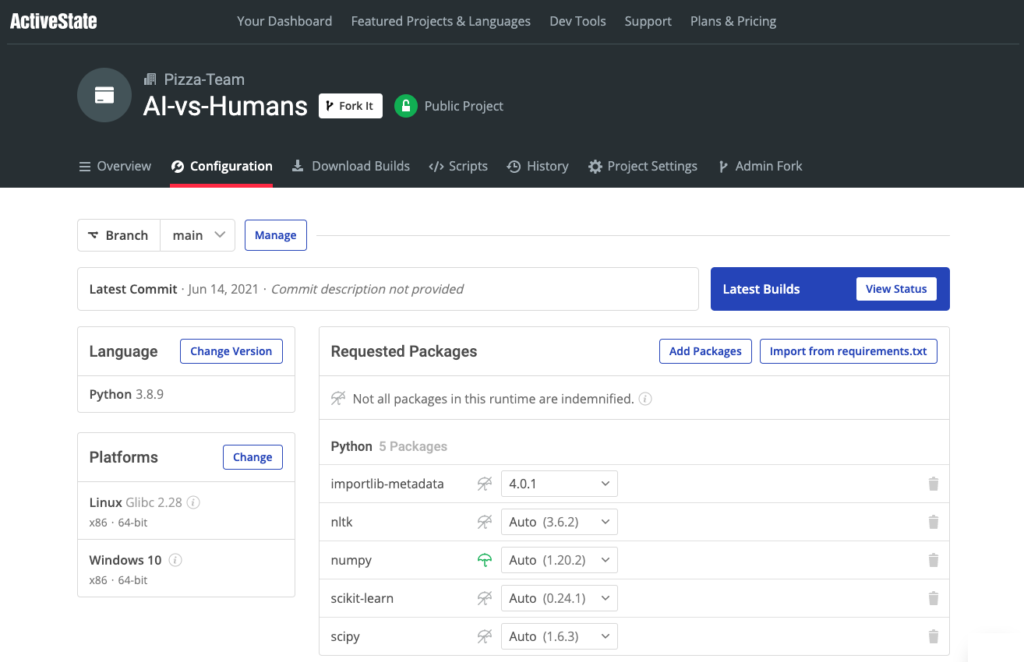Screen dimensions: 1024x662
Task: Open the Project Settings tab
Action: (643, 166)
